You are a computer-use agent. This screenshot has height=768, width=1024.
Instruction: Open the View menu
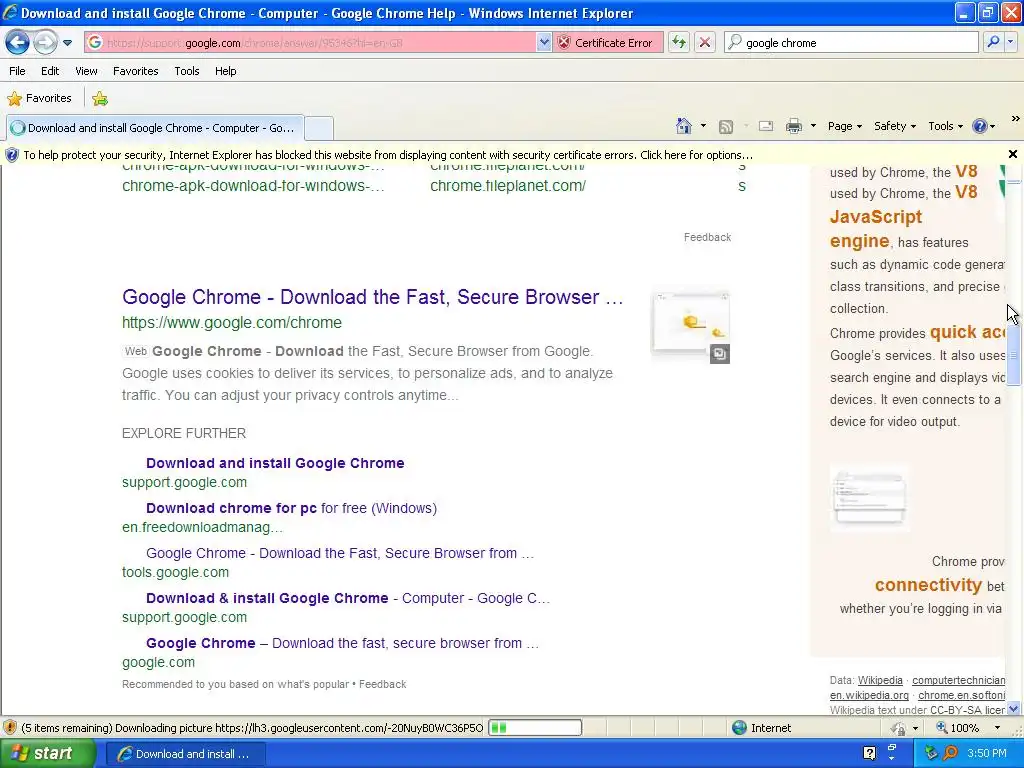(x=86, y=71)
